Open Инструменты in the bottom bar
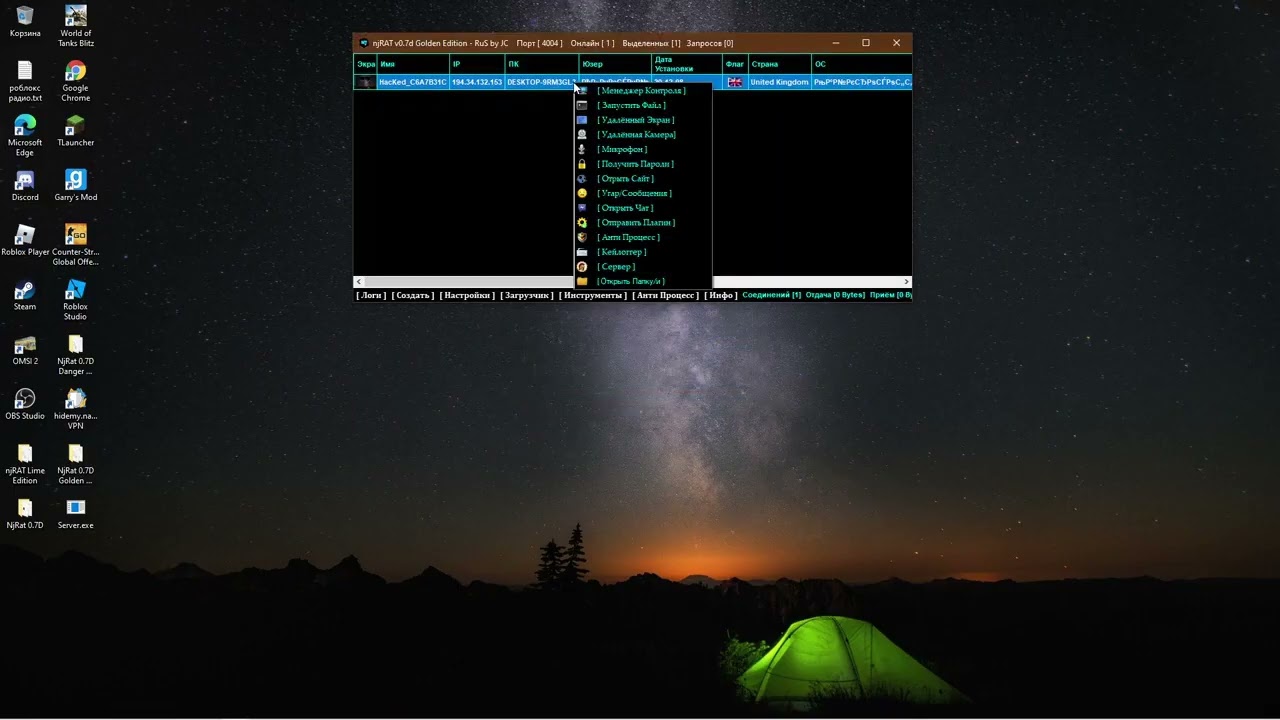Screen dimensions: 1280x720 coord(593,295)
